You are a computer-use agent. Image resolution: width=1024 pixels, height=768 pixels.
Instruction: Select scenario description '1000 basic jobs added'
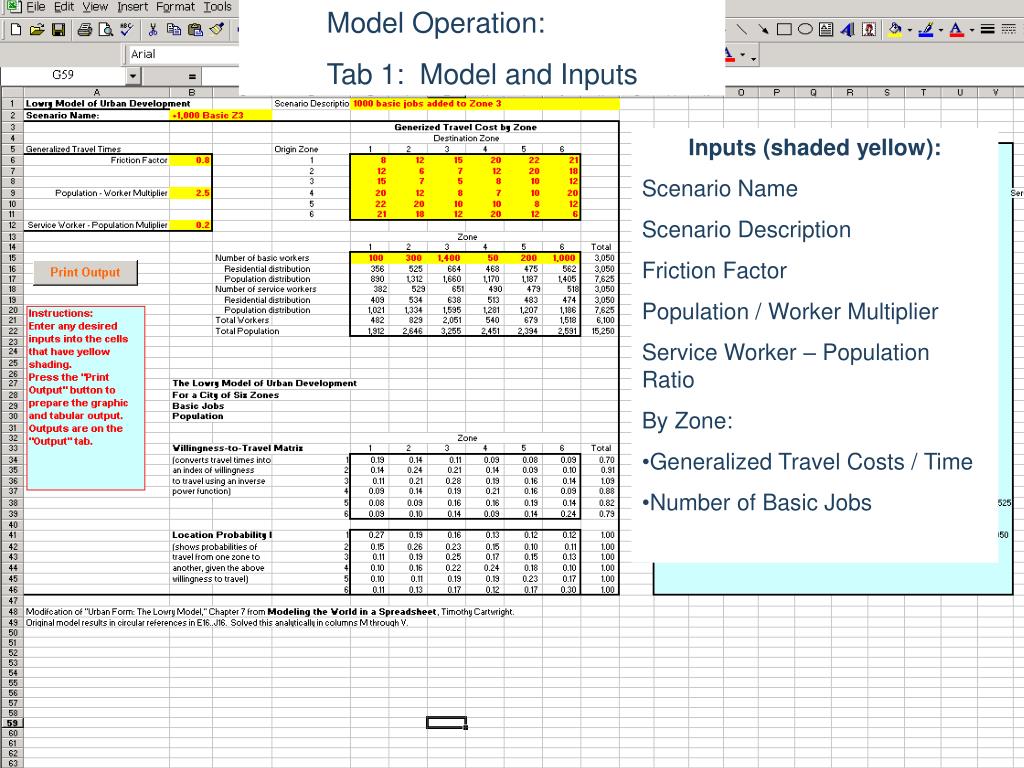[x=485, y=103]
